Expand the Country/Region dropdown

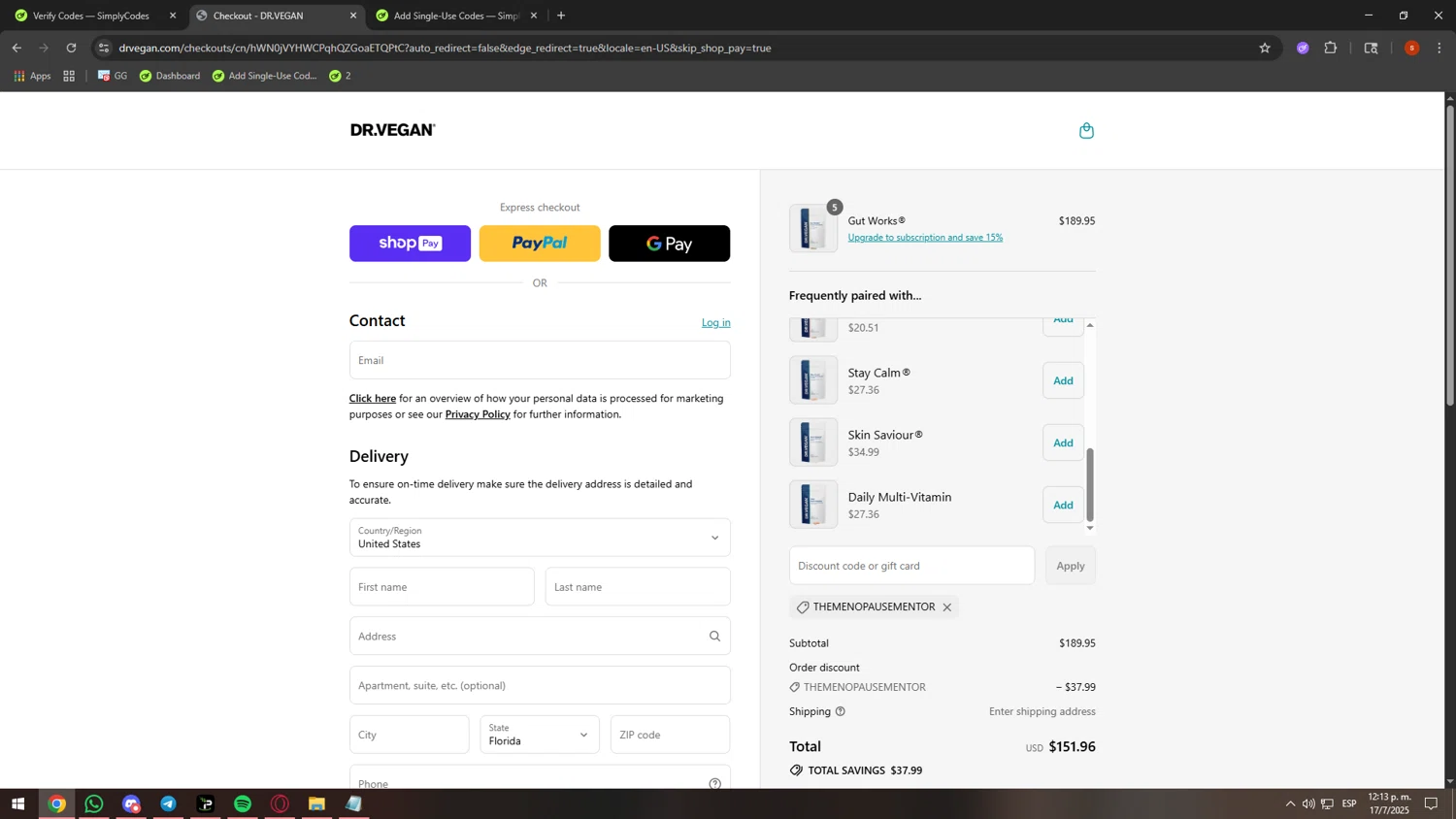tap(540, 538)
